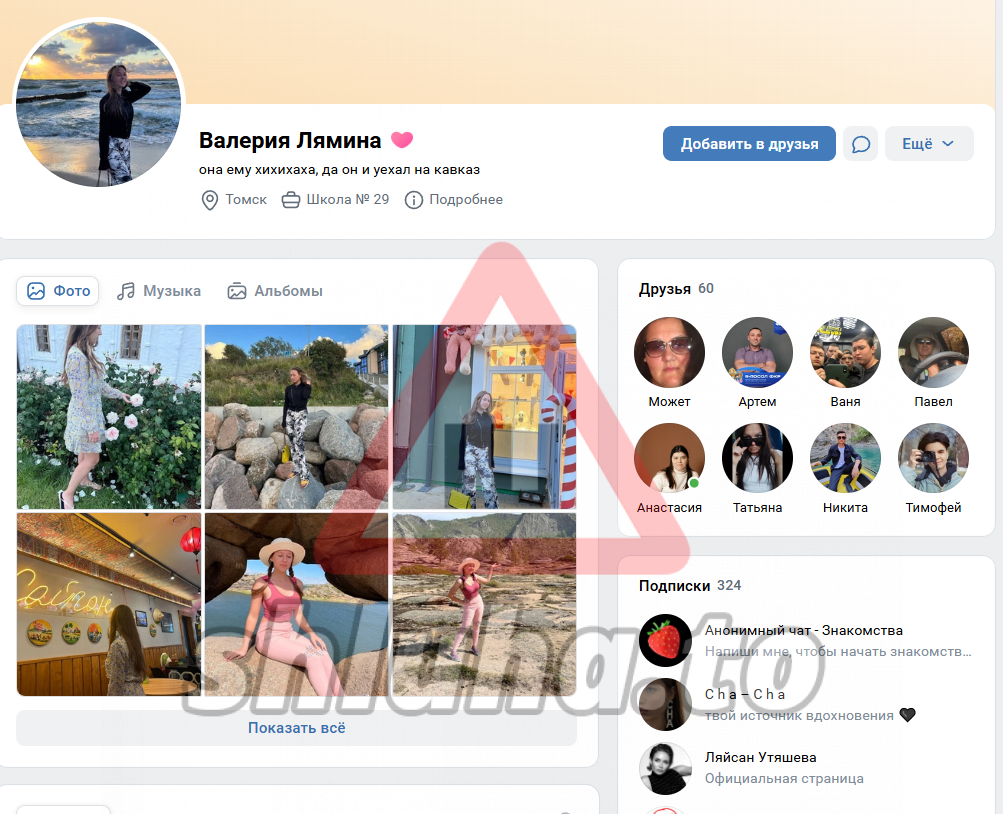Image resolution: width=1003 pixels, height=814 pixels.
Task: Open Анонимный чат strawberry community icon
Action: point(665,640)
